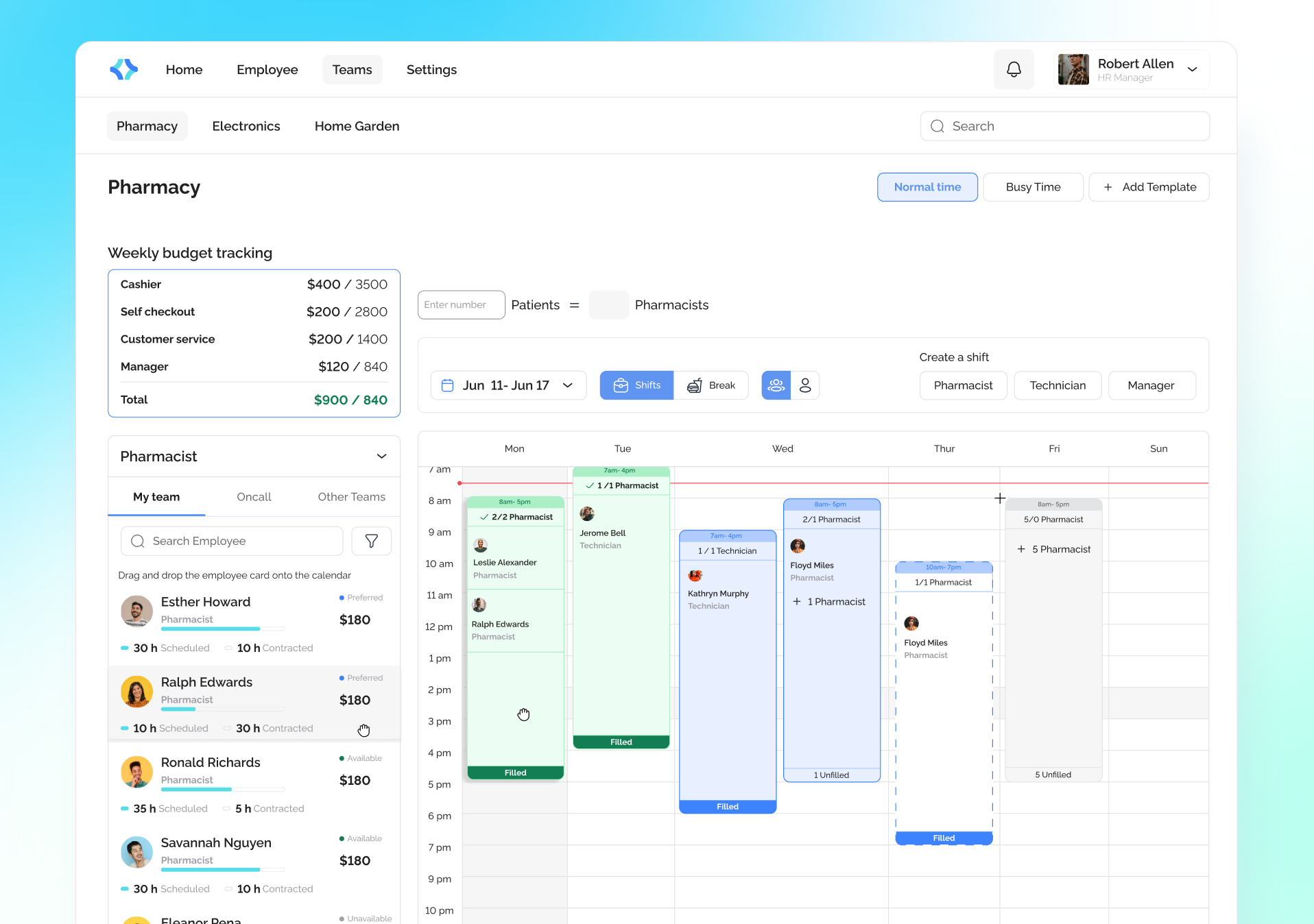Click Kathryn Murphy's avatar in technician shift

tap(695, 575)
